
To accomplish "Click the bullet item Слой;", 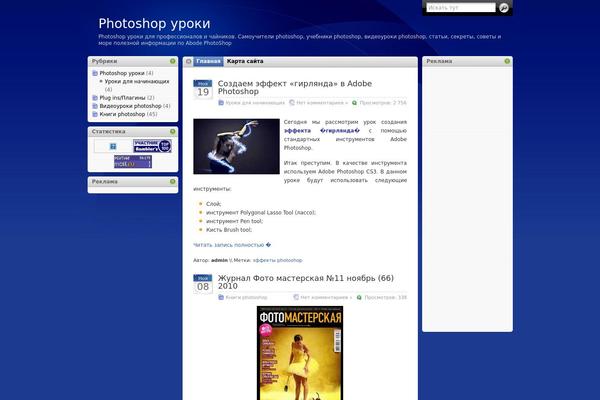I will 214,204.
